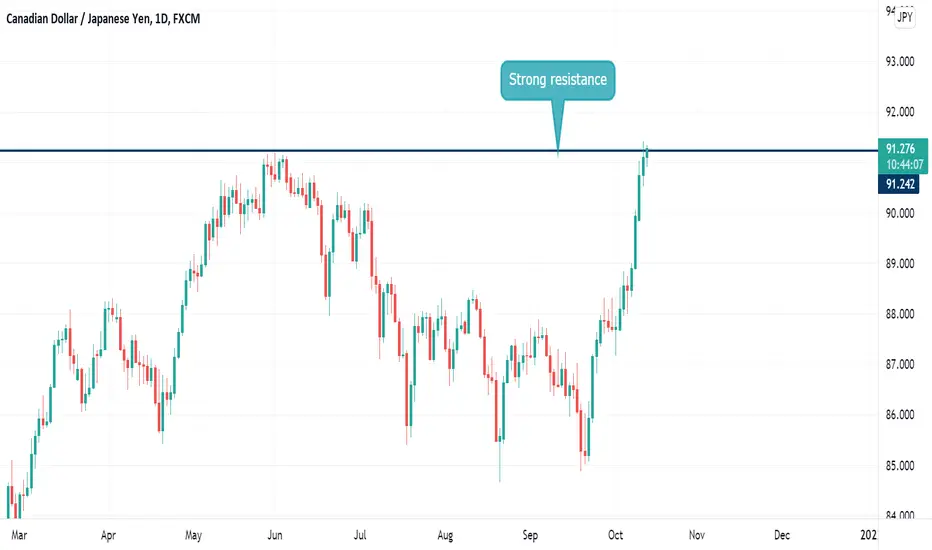
Task: Click the 88.000 price scale label
Action: [x=900, y=314]
